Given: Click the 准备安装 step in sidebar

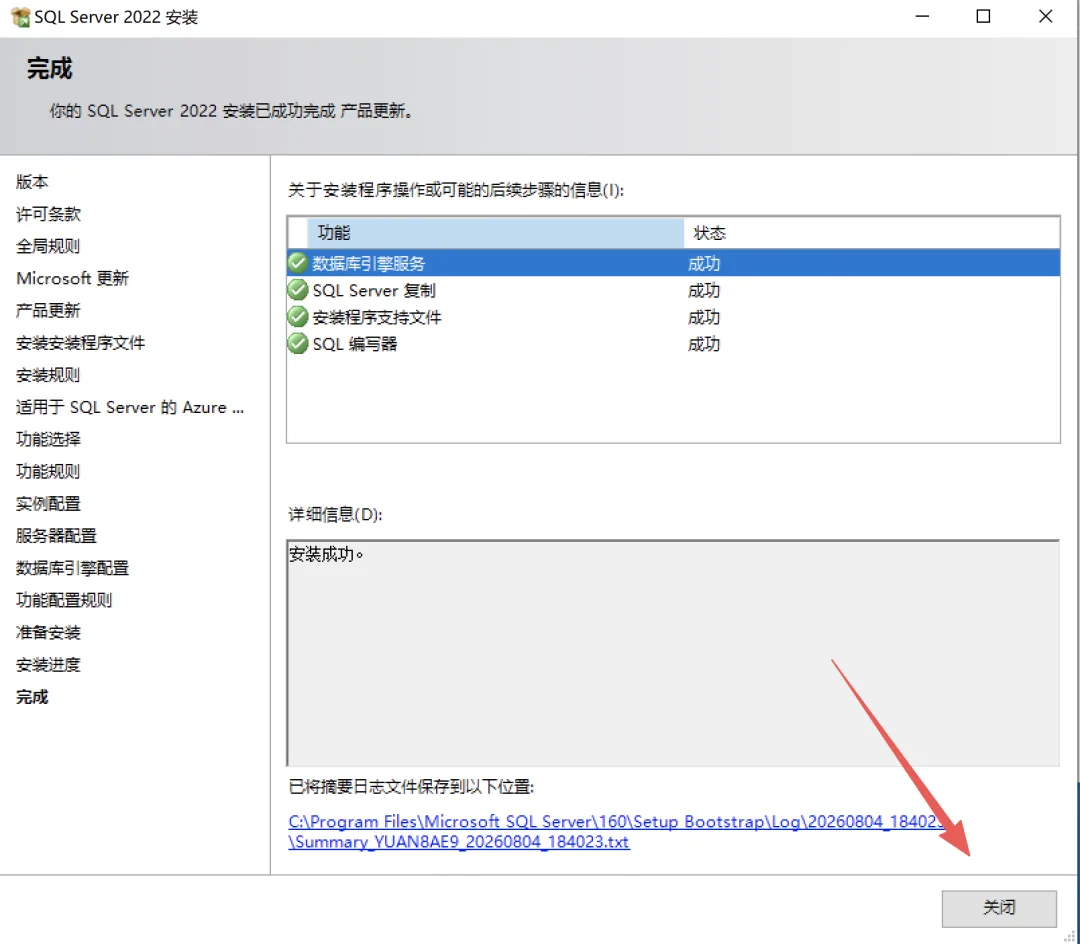Looking at the screenshot, I should click(48, 632).
